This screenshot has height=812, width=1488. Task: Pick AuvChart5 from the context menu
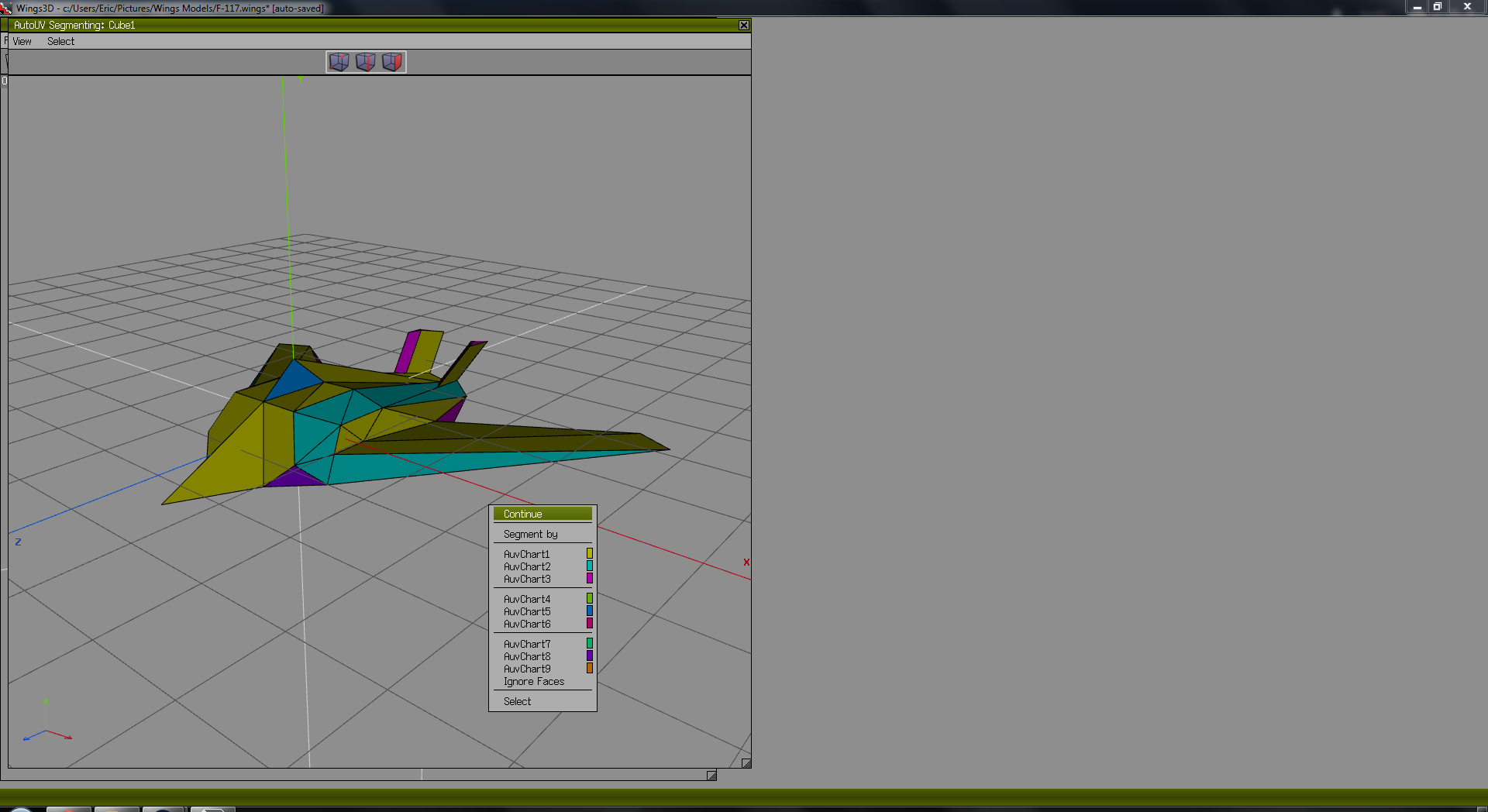coord(542,611)
